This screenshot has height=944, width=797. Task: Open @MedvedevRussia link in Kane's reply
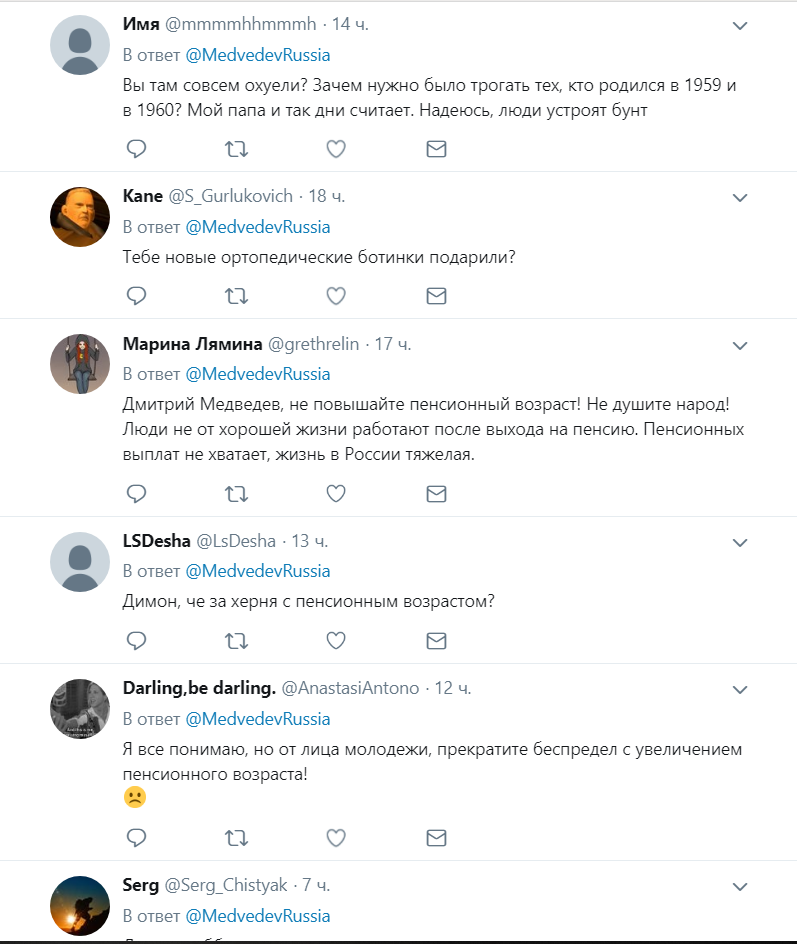[258, 227]
